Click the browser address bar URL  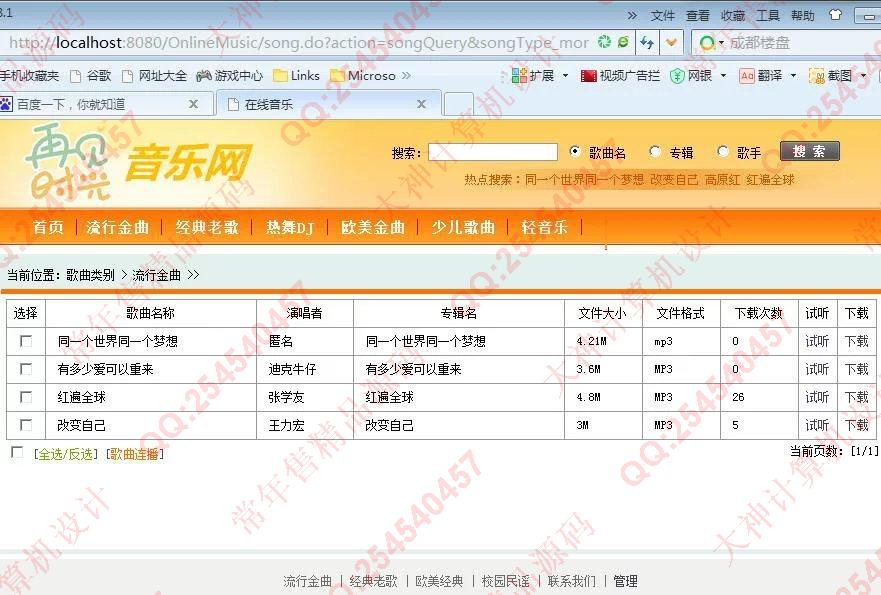tap(299, 43)
